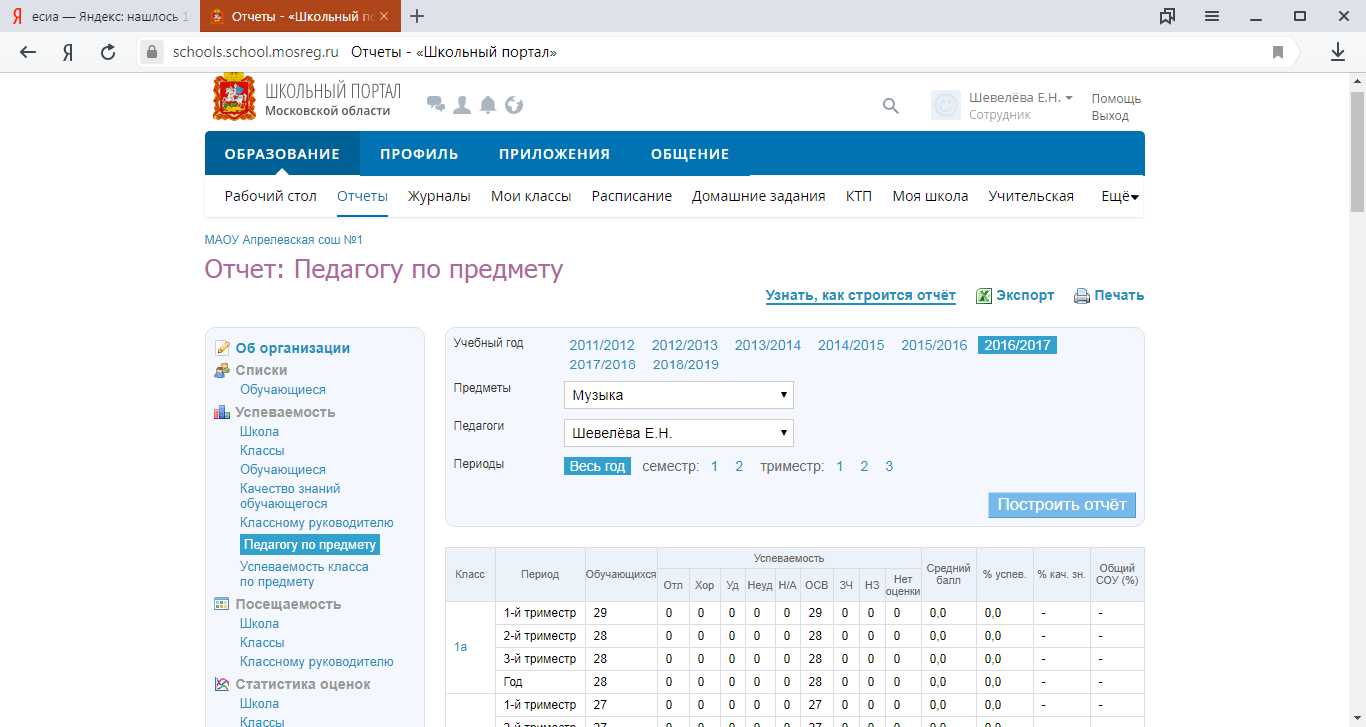Select school year 2016/2017
Image resolution: width=1366 pixels, height=727 pixels.
(x=1017, y=345)
